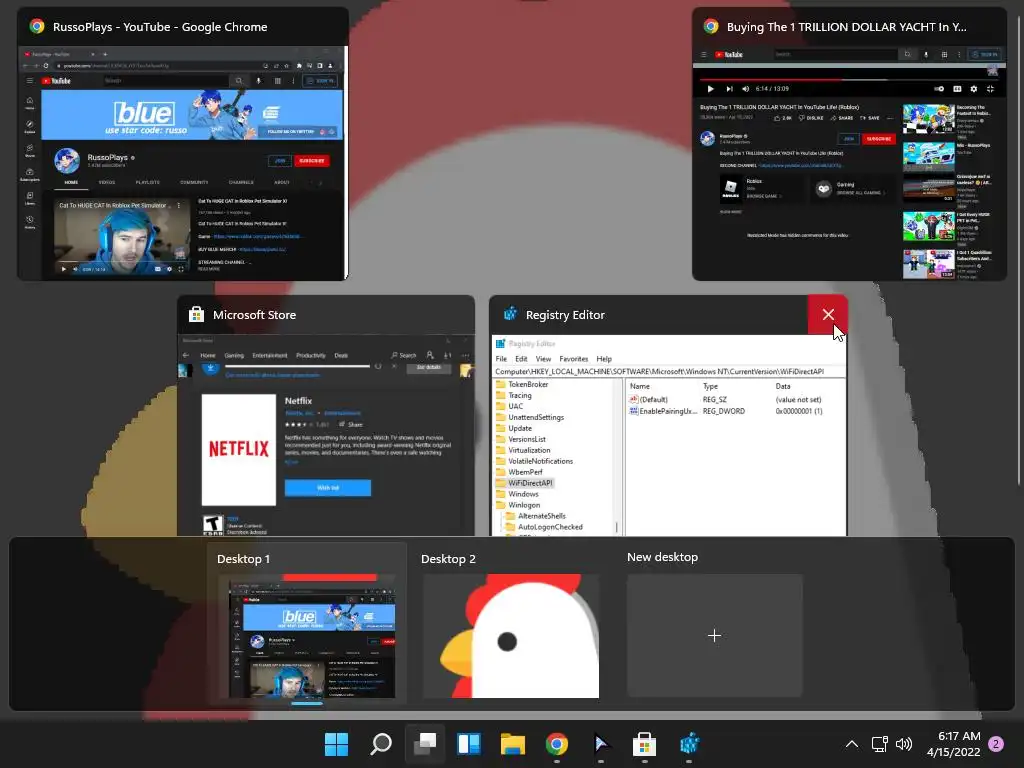Click the Microsoft Store window title

[x=255, y=315]
